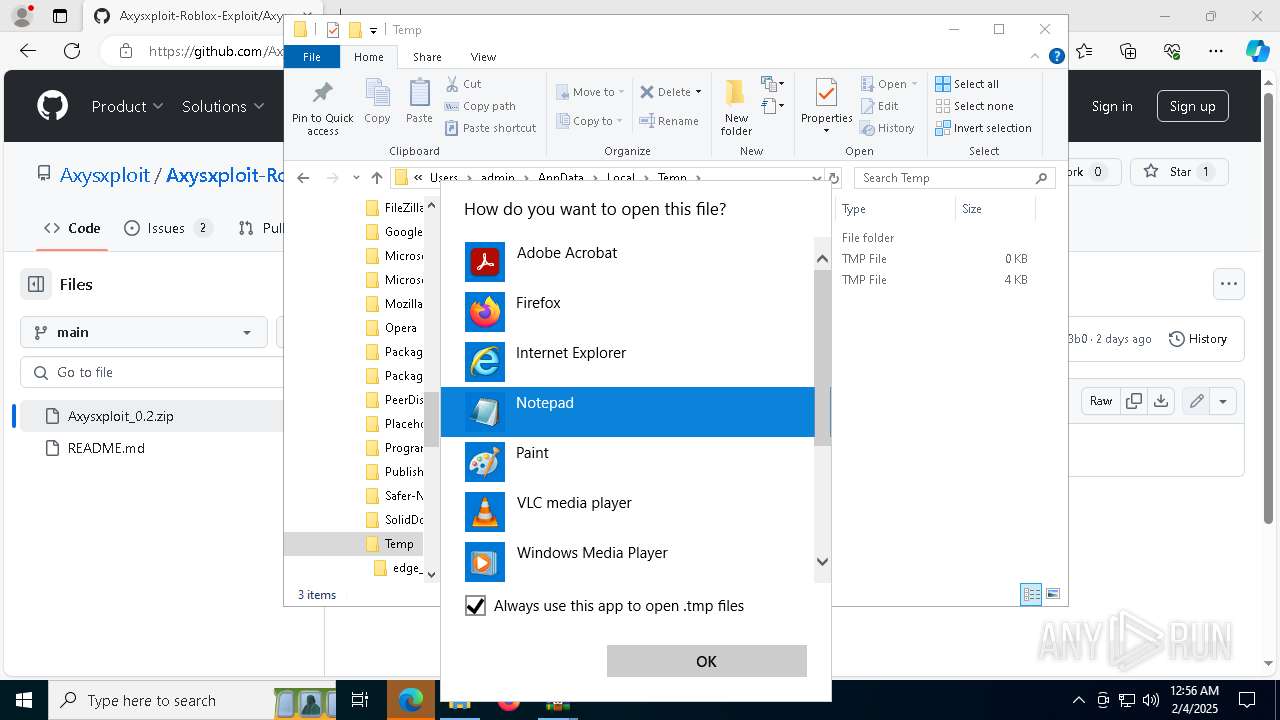Open GitHub Solutions menu

click(x=223, y=106)
